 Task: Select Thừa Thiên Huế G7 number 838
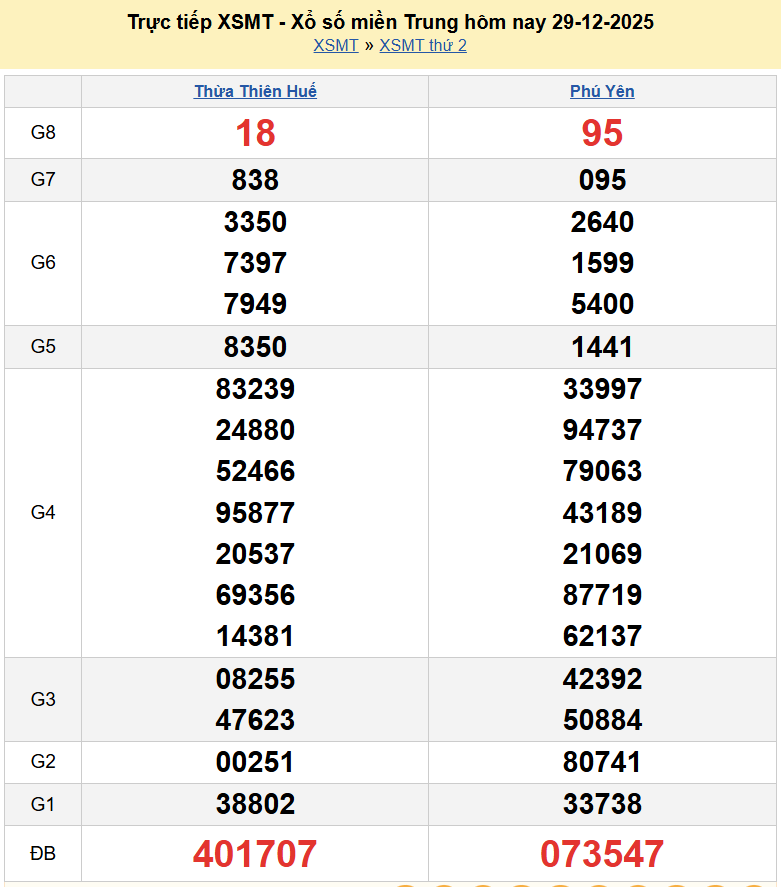pos(255,180)
